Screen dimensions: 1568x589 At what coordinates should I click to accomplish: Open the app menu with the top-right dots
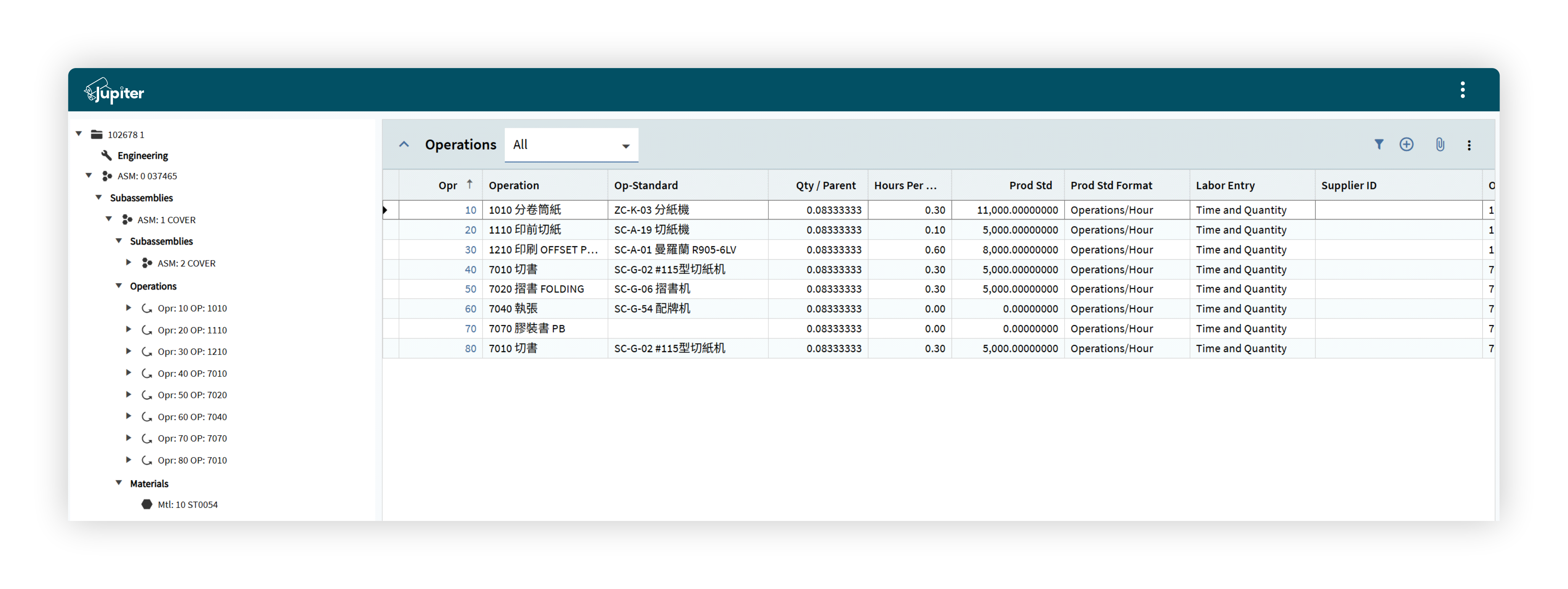pos(1463,89)
